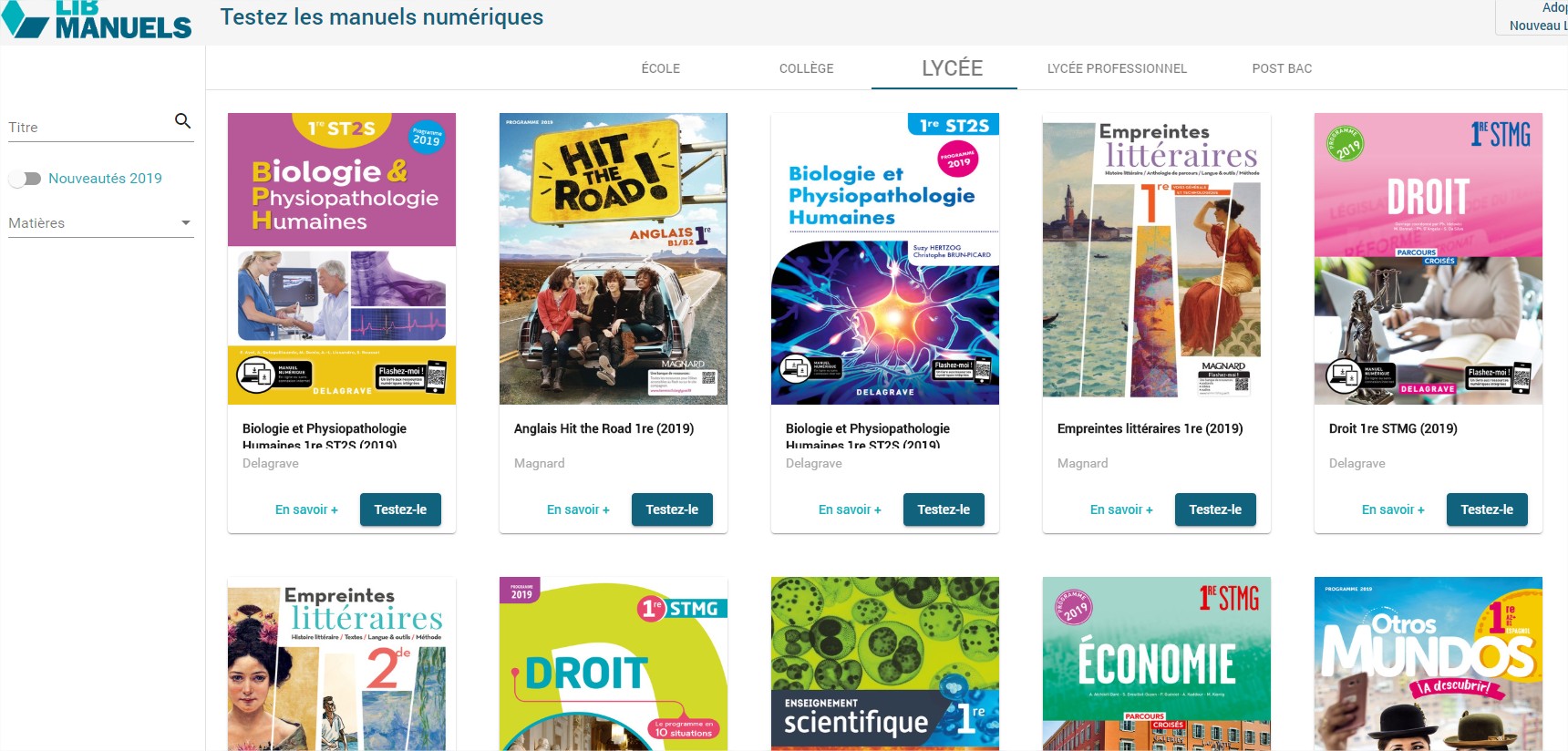Switch to the ÉCOLE tab

(661, 68)
